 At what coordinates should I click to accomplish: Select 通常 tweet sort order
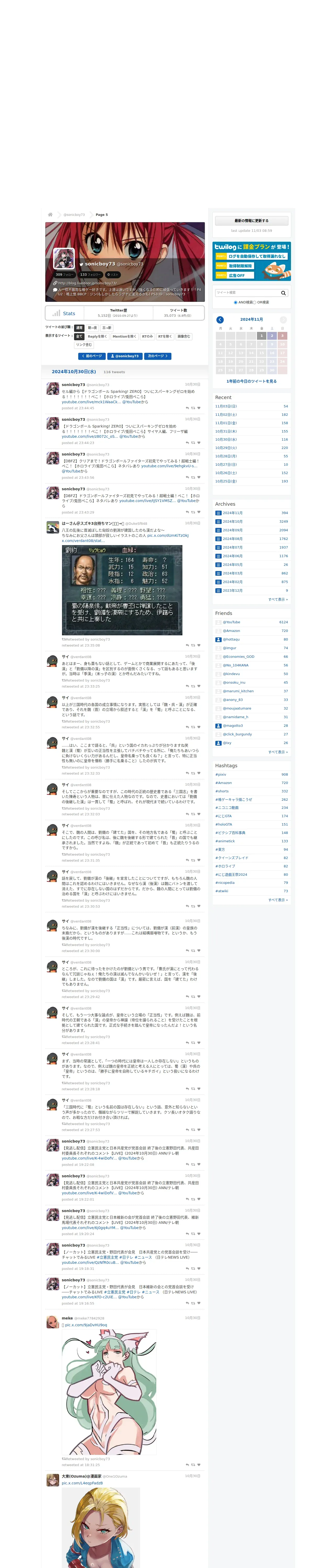(79, 327)
